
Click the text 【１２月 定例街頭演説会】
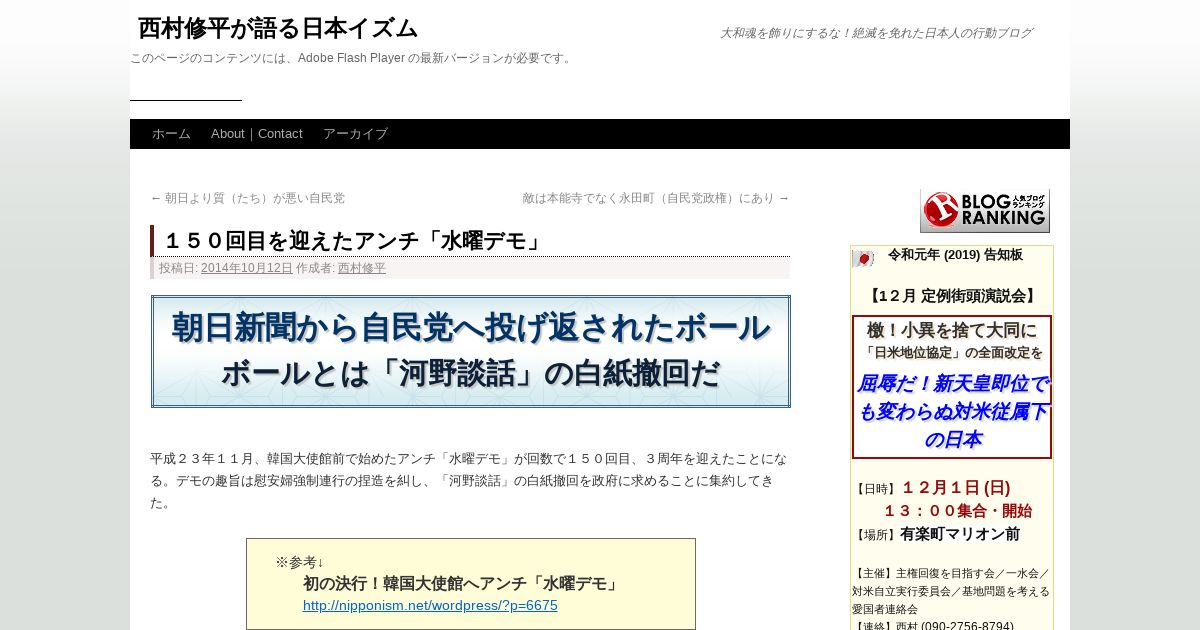coord(952,296)
